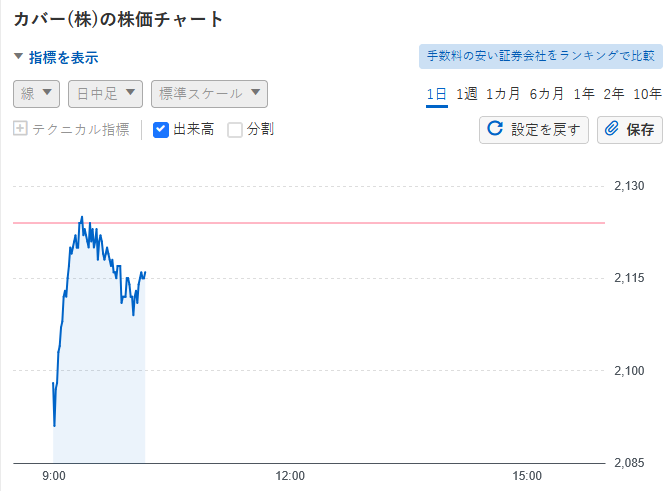
Task: Click the blue price line peak
Action: (x=82, y=217)
